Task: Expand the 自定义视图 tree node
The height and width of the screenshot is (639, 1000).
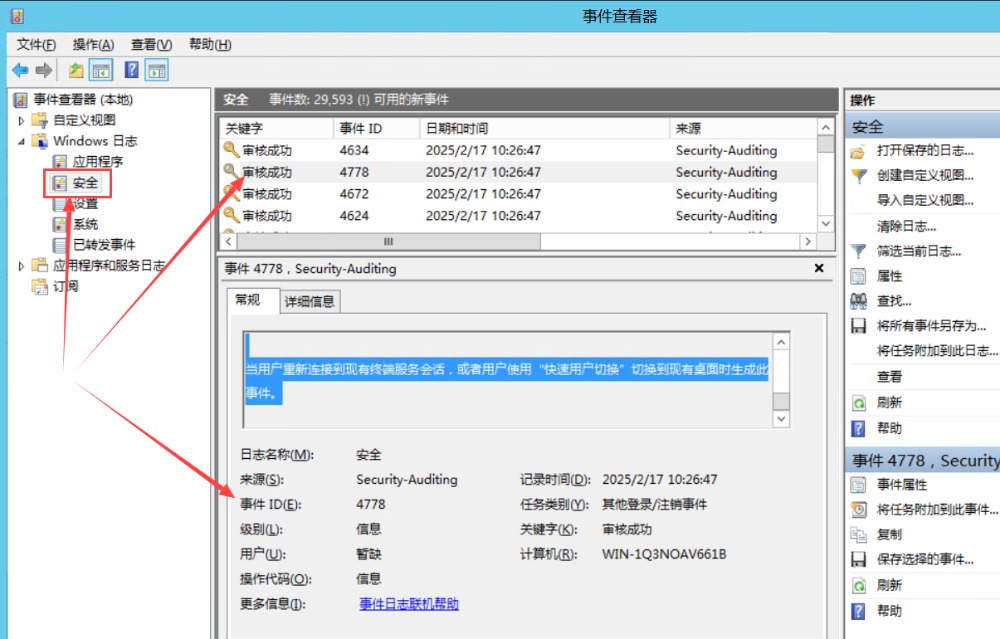Action: pos(22,120)
